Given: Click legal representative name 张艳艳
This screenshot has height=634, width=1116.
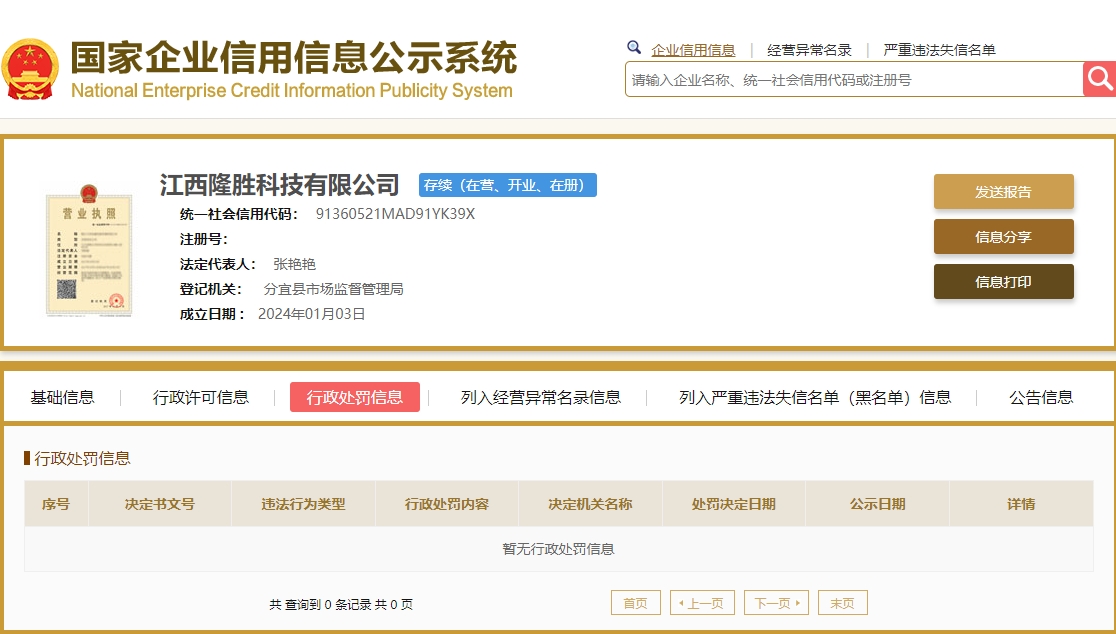Looking at the screenshot, I should point(294,264).
